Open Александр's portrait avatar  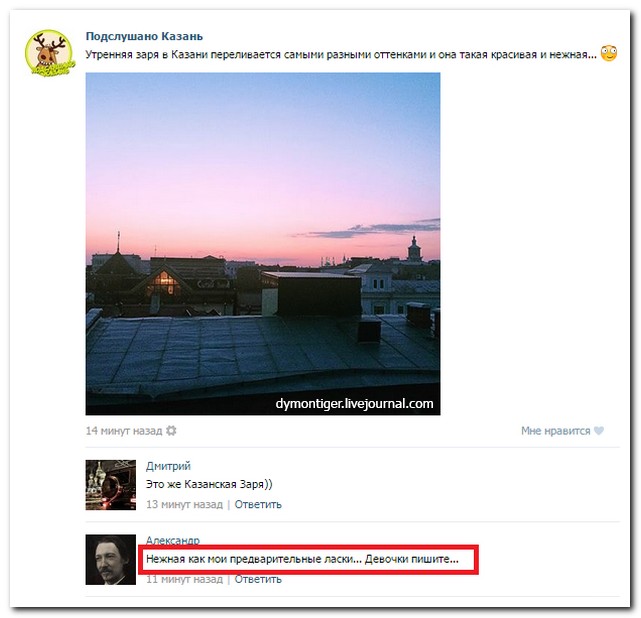coord(111,560)
